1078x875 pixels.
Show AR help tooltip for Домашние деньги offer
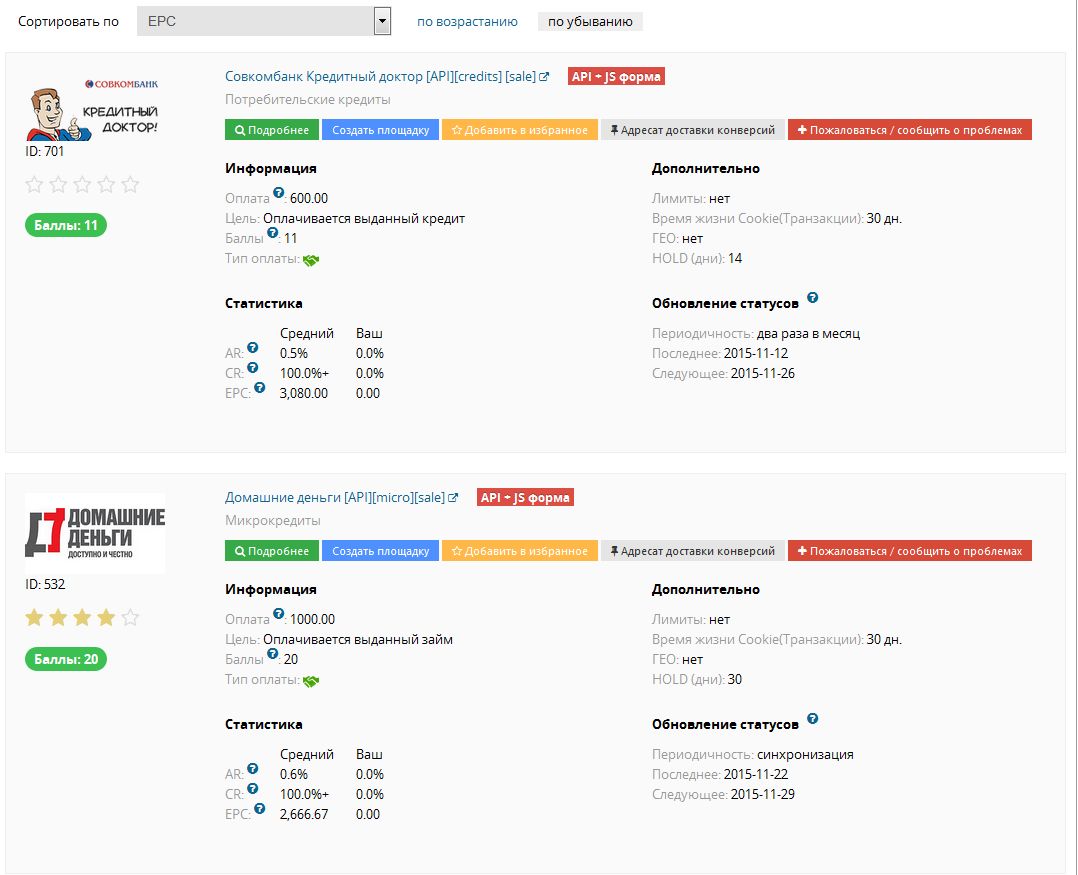(x=253, y=768)
